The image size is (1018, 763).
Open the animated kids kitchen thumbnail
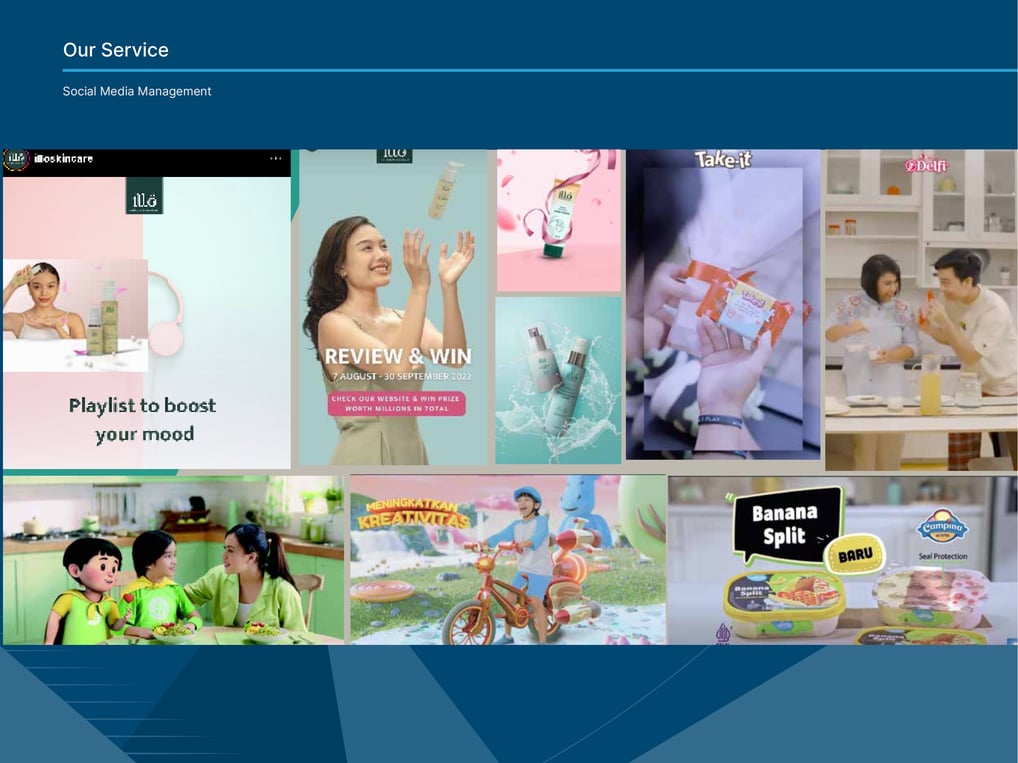click(173, 560)
